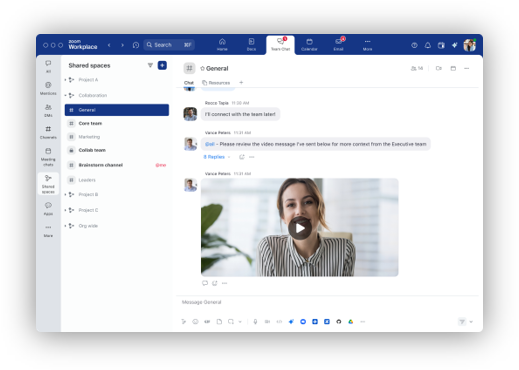Viewport: 519px width, 370px height.
Task: Share the video message
Action: [x=215, y=283]
